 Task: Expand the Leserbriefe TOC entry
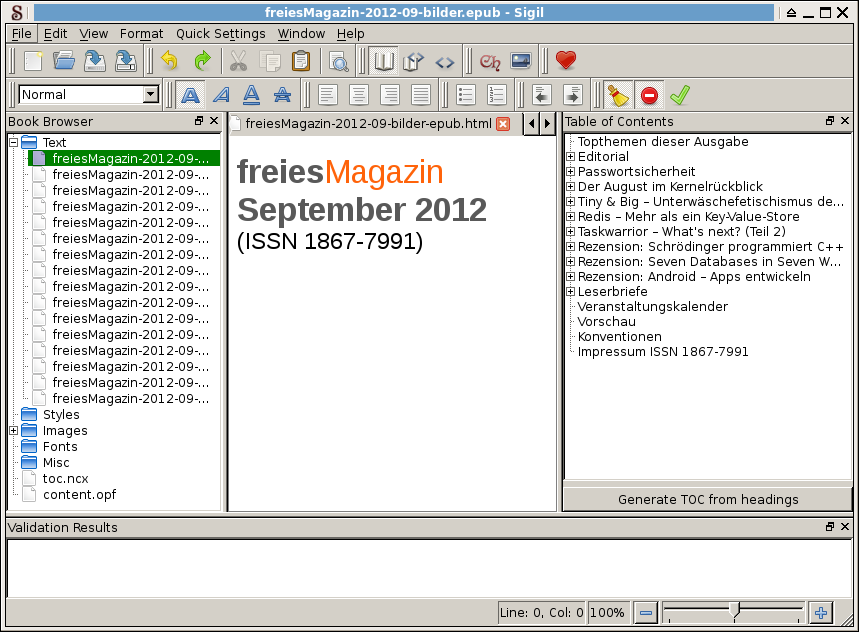coord(570,291)
